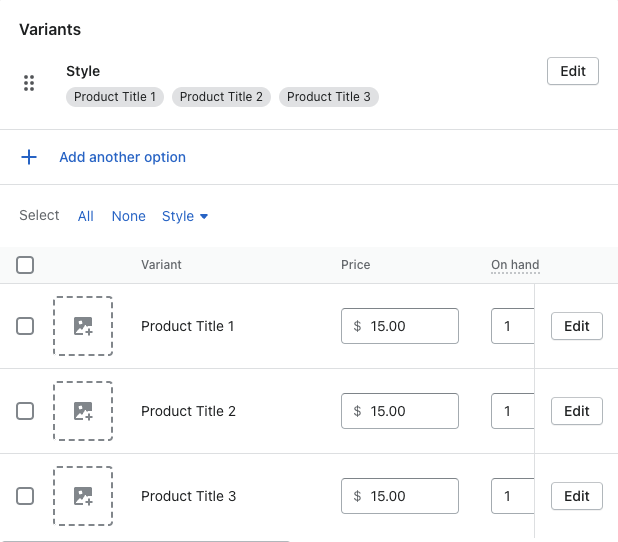Click the Price column header
The height and width of the screenshot is (542, 618).
[x=356, y=265]
